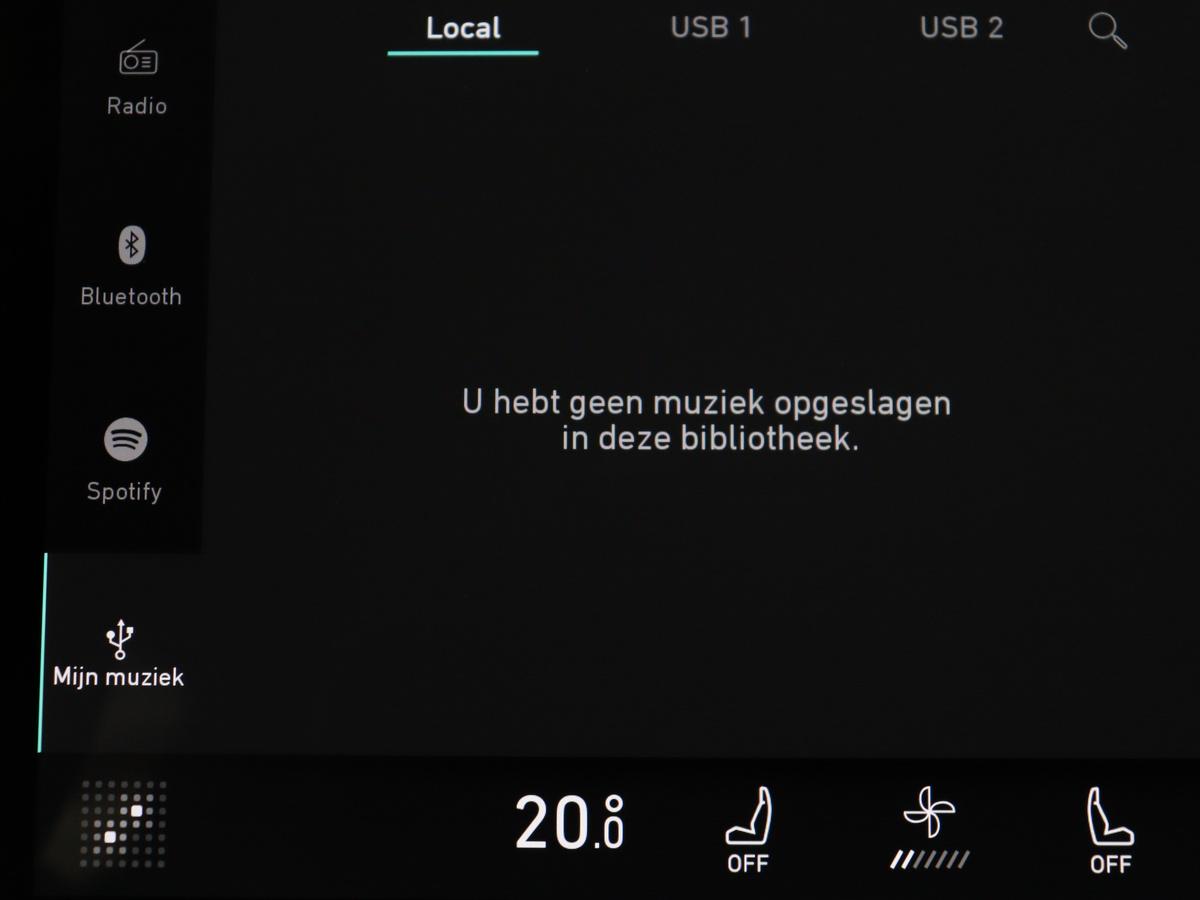
Task: Open the dotted grid home menu
Action: [x=123, y=824]
